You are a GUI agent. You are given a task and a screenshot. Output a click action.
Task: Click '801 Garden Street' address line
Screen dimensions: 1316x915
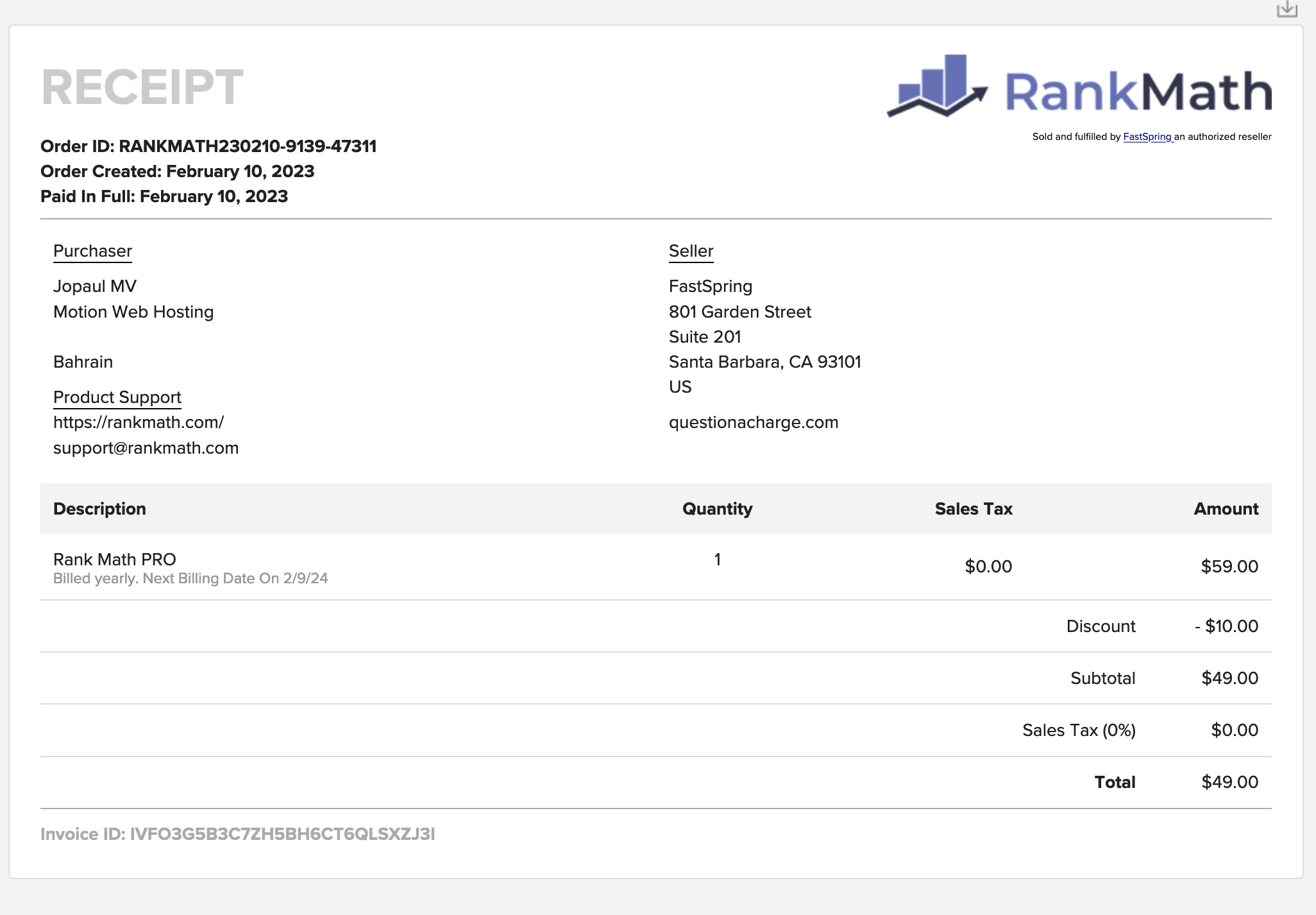(740, 312)
